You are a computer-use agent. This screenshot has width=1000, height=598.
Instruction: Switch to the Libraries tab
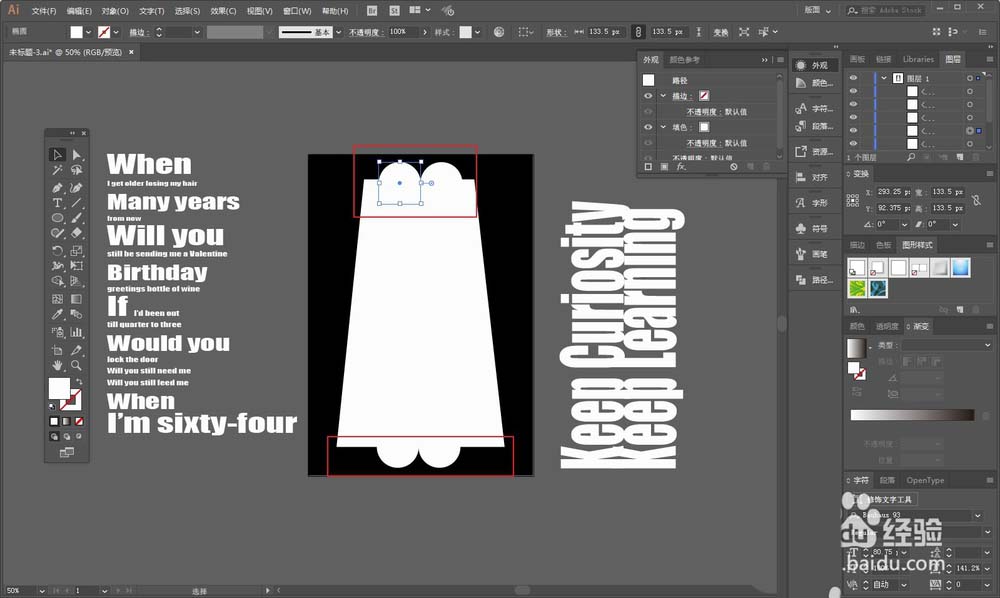[x=918, y=59]
